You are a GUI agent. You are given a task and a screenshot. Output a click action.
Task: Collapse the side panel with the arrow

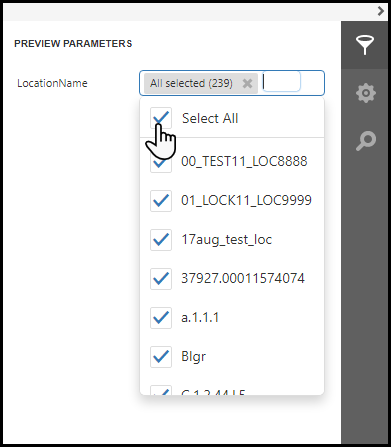[381, 11]
